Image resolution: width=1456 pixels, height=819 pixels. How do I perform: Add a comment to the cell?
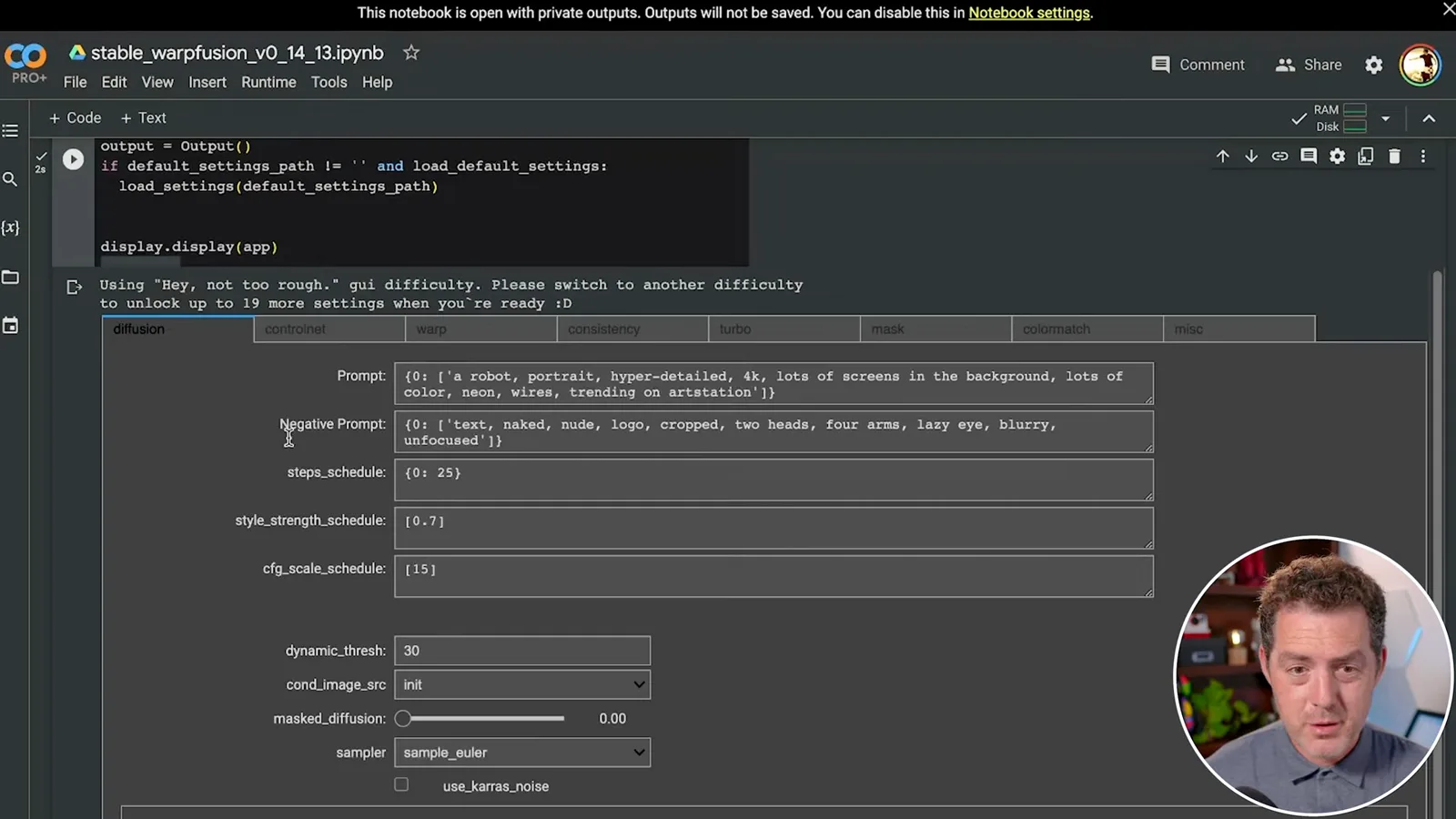[1309, 157]
